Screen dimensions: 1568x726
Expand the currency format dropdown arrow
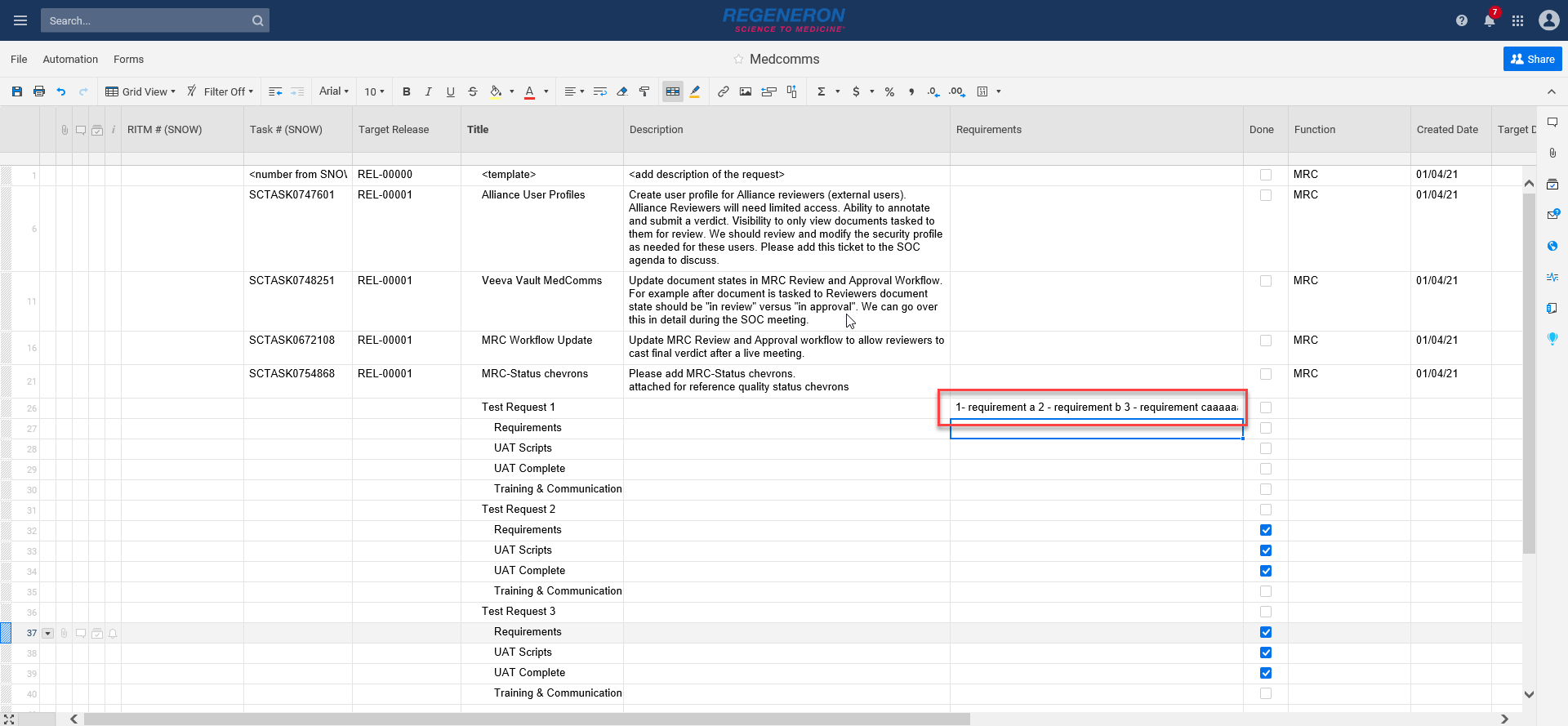872,91
